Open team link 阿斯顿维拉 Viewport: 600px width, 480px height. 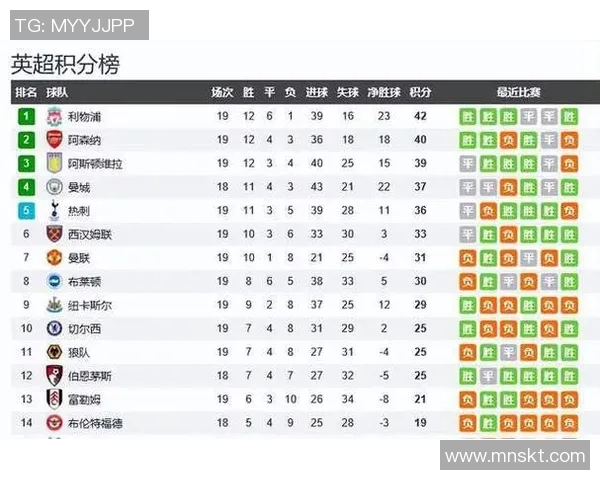(95, 164)
